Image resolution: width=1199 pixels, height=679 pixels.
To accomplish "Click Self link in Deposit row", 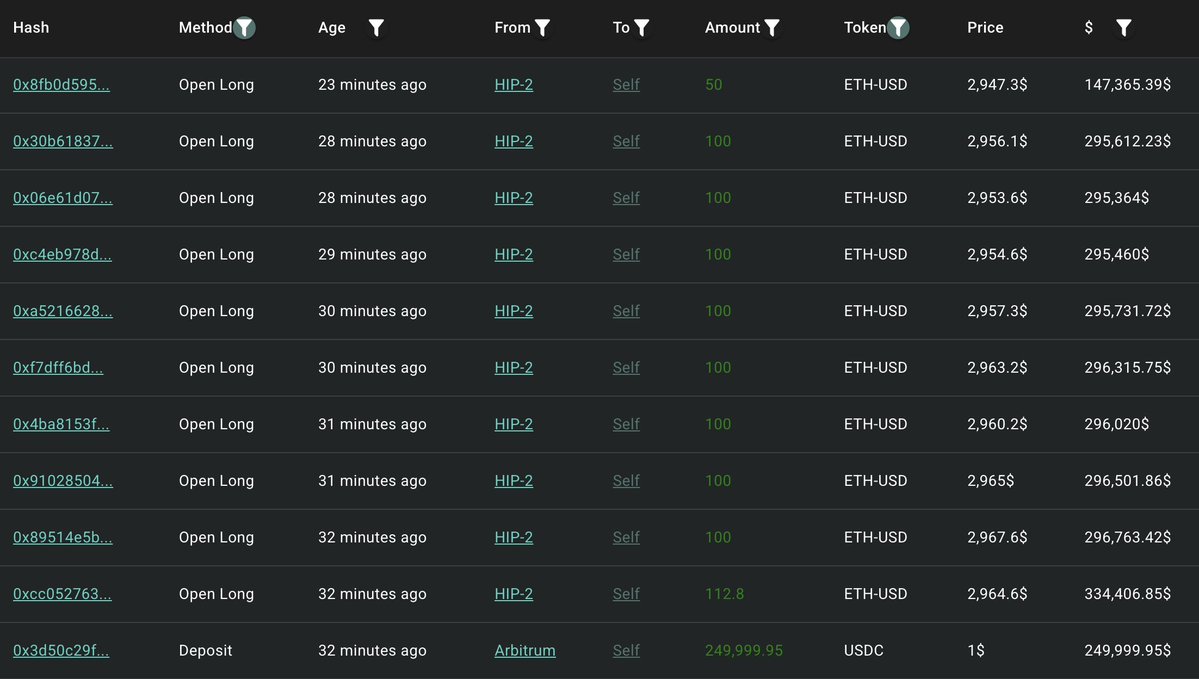I will [x=626, y=651].
